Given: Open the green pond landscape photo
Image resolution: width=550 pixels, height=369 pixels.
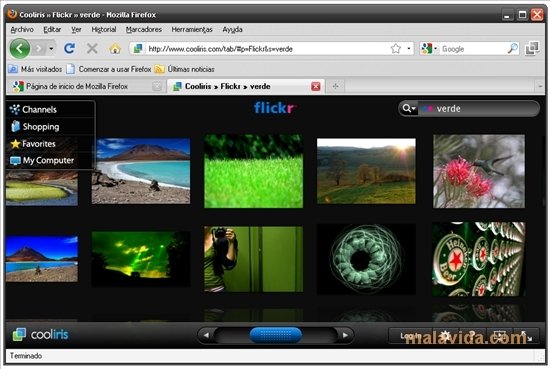Looking at the screenshot, I should [x=41, y=187].
